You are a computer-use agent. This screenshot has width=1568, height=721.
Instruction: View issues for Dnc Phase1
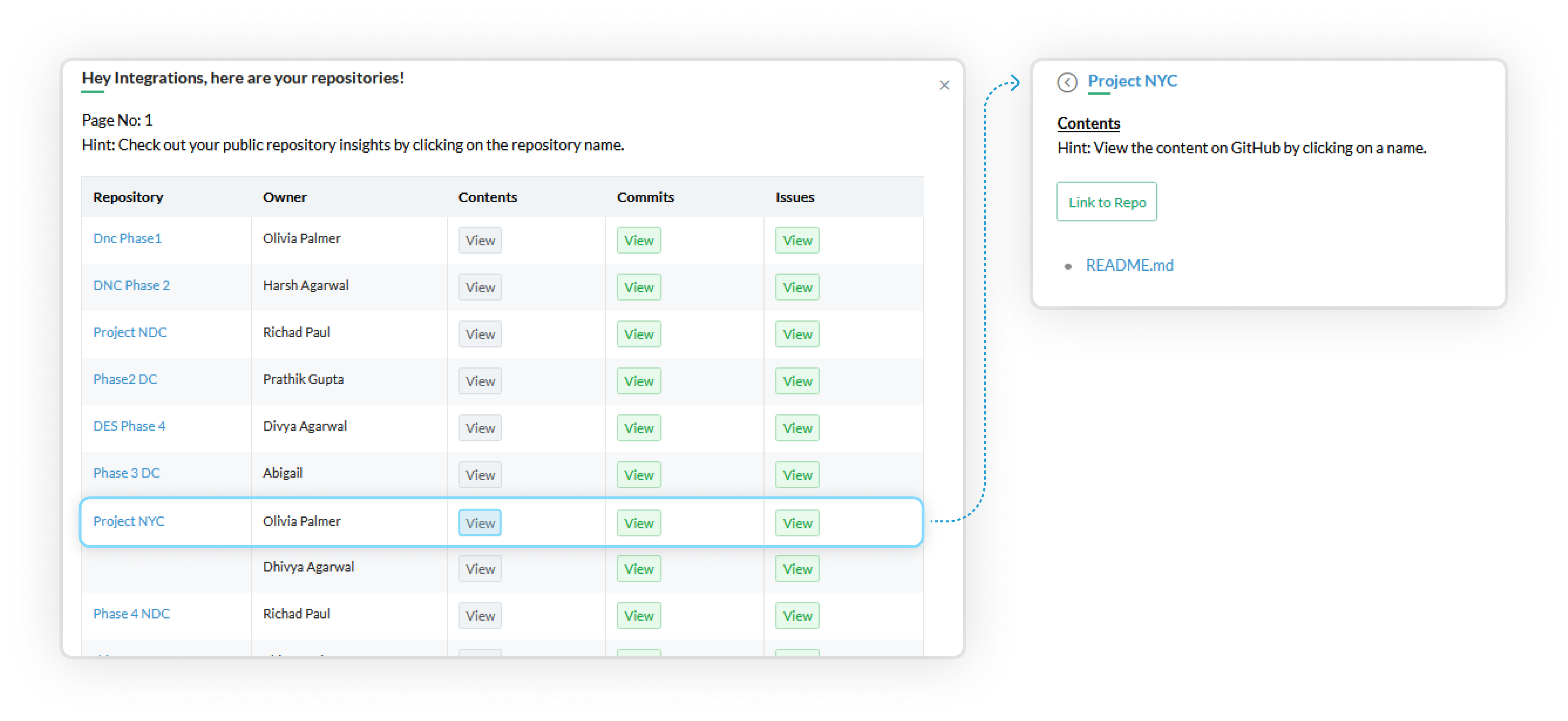click(797, 240)
